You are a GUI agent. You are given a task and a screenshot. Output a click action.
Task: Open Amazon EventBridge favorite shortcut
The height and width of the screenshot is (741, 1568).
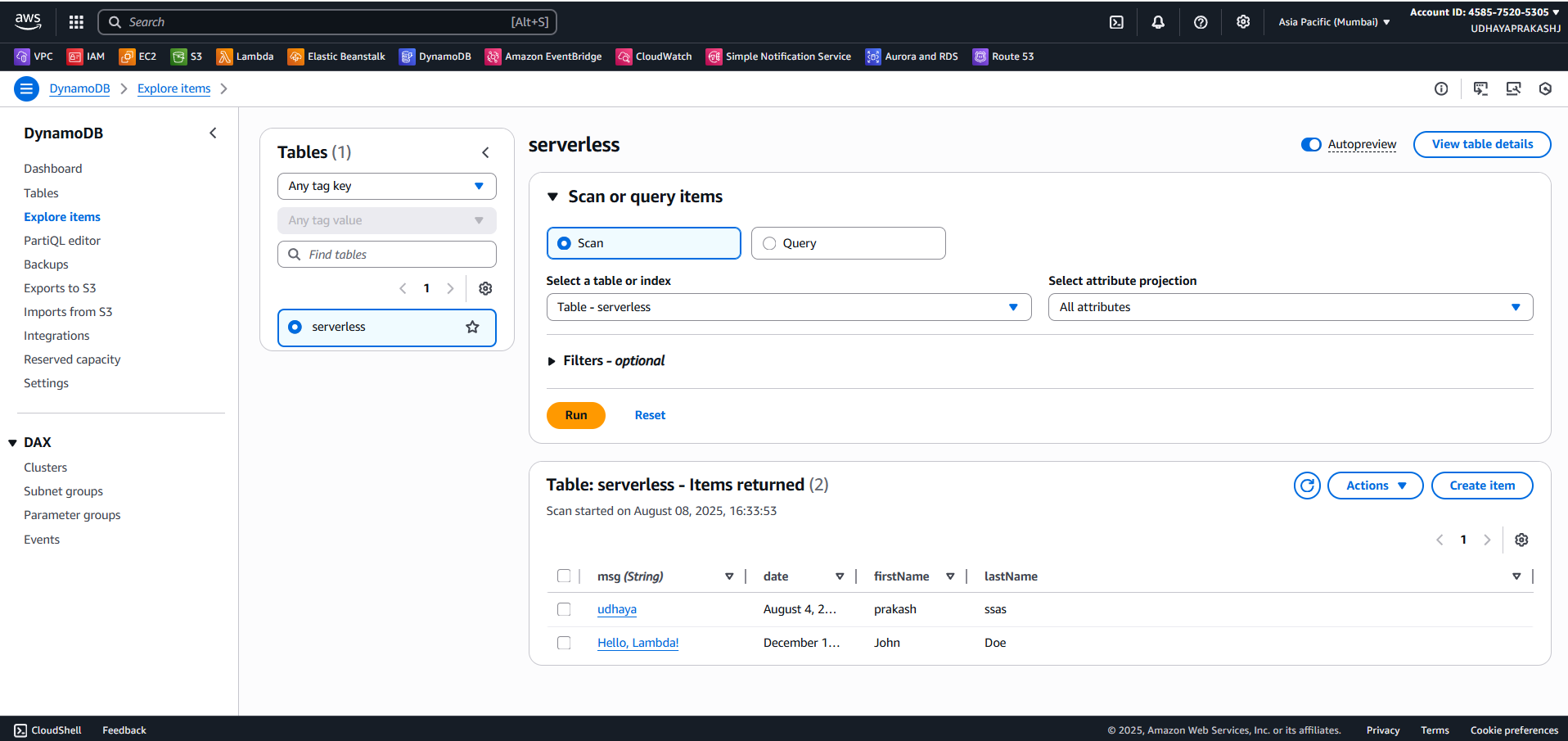[543, 56]
